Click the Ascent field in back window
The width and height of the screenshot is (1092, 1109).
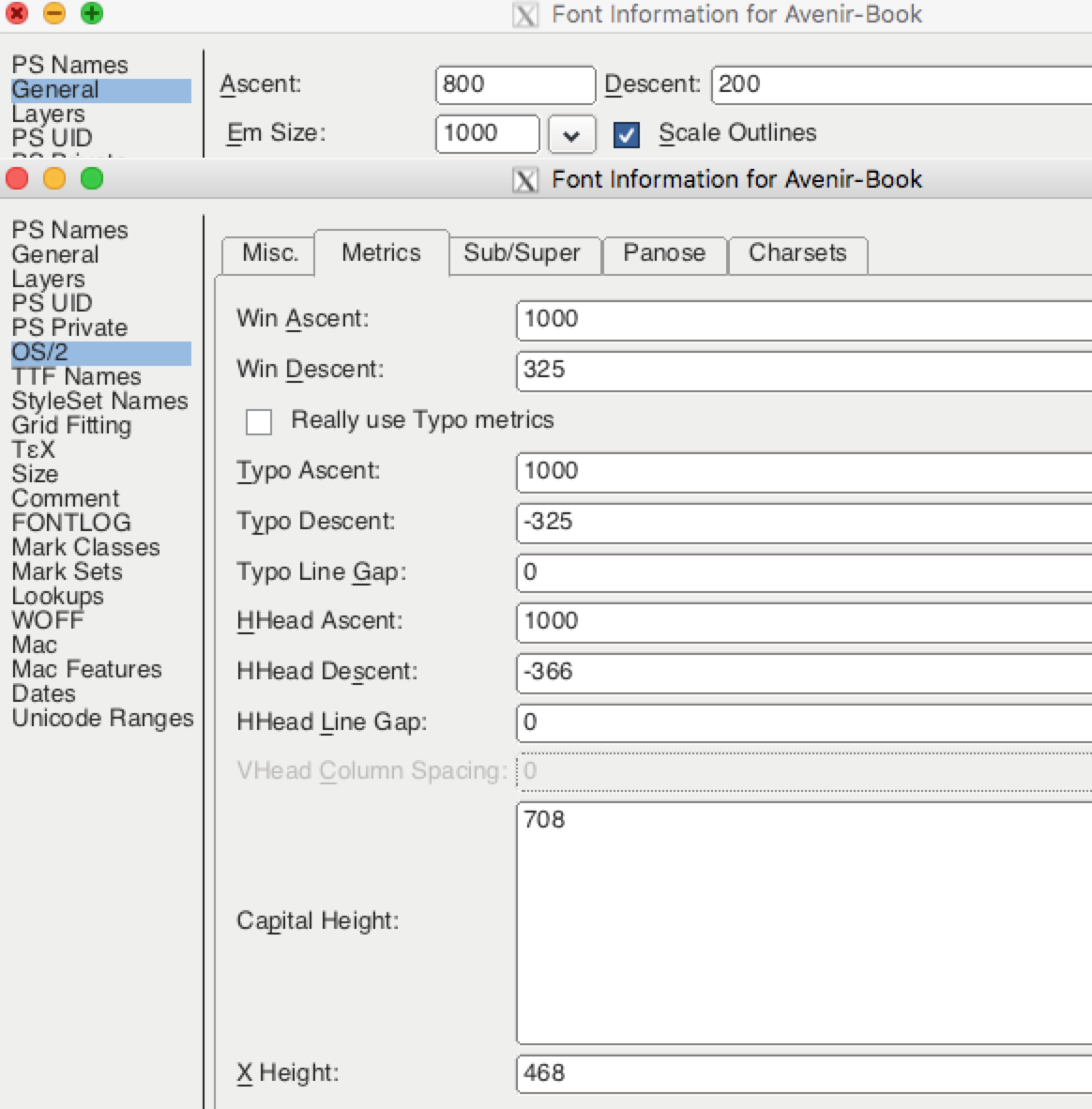515,84
